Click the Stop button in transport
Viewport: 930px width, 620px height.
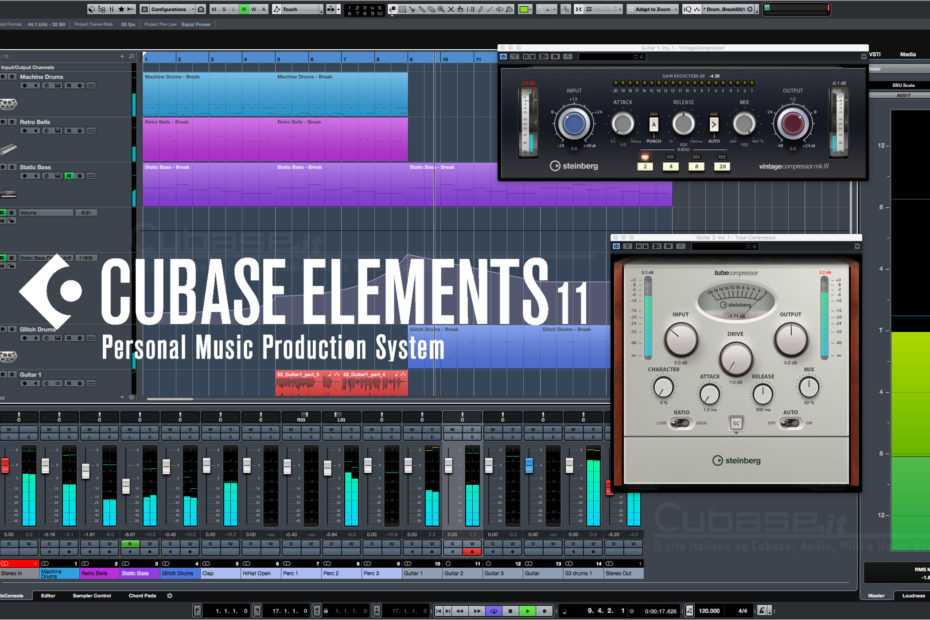click(510, 610)
